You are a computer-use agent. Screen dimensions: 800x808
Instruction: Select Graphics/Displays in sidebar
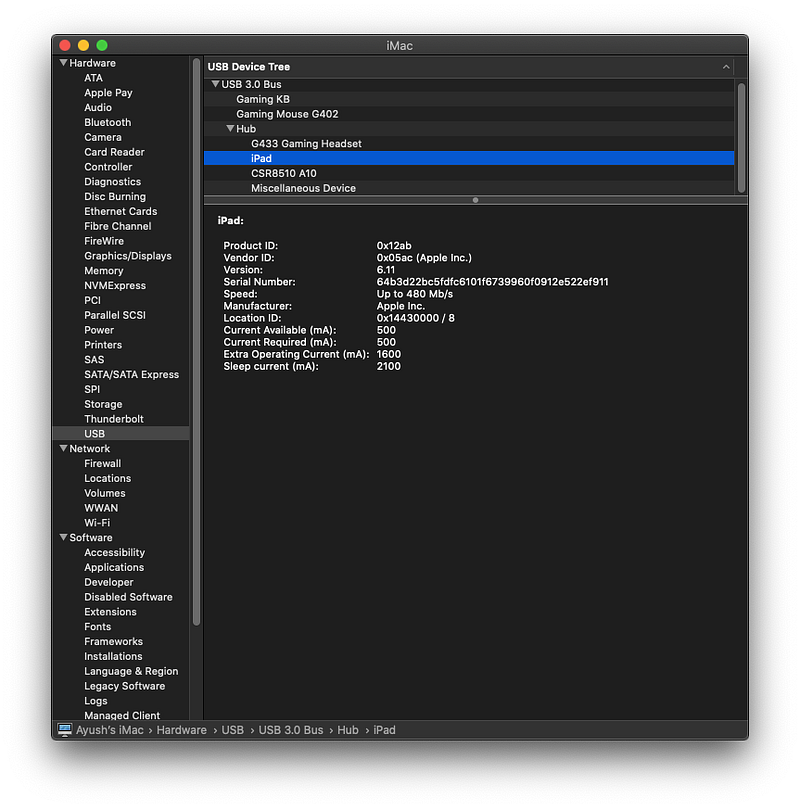click(x=128, y=256)
